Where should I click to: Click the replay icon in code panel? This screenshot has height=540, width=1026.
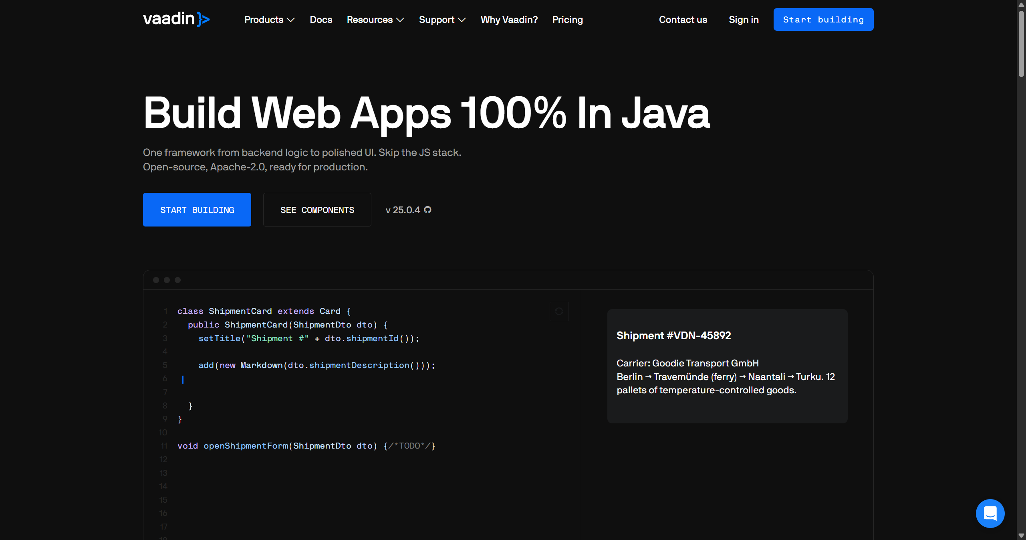[559, 311]
